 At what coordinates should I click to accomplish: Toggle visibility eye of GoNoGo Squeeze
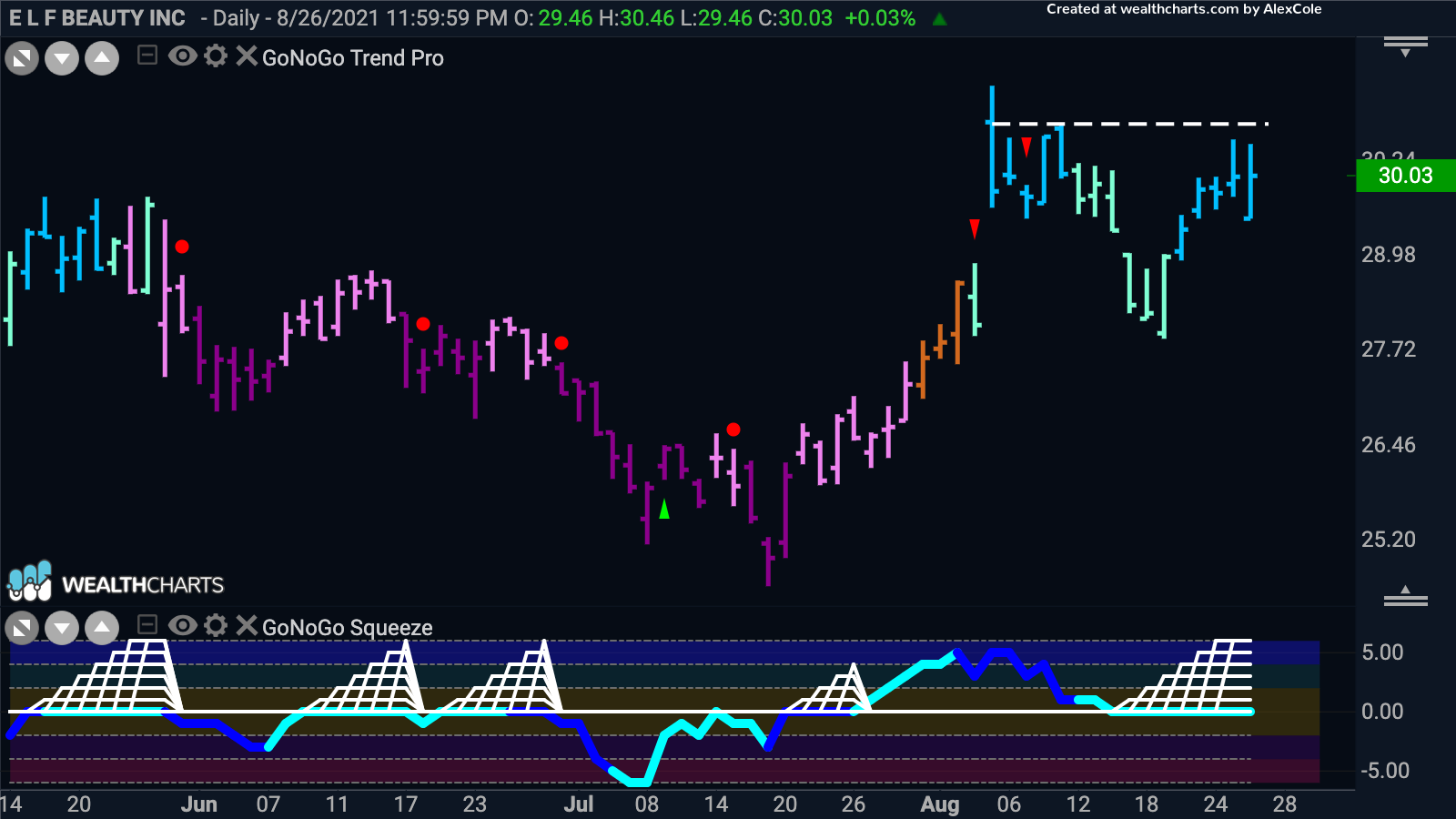tap(182, 625)
